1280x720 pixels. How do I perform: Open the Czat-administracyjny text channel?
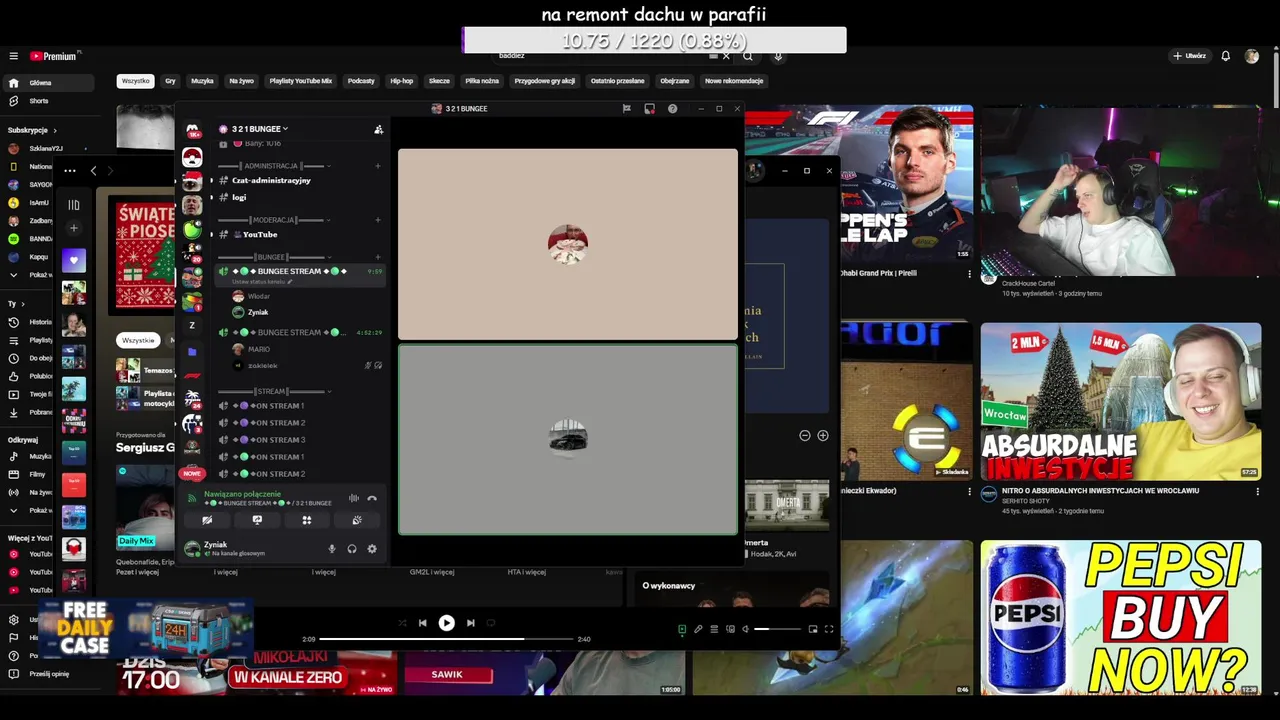coord(271,181)
